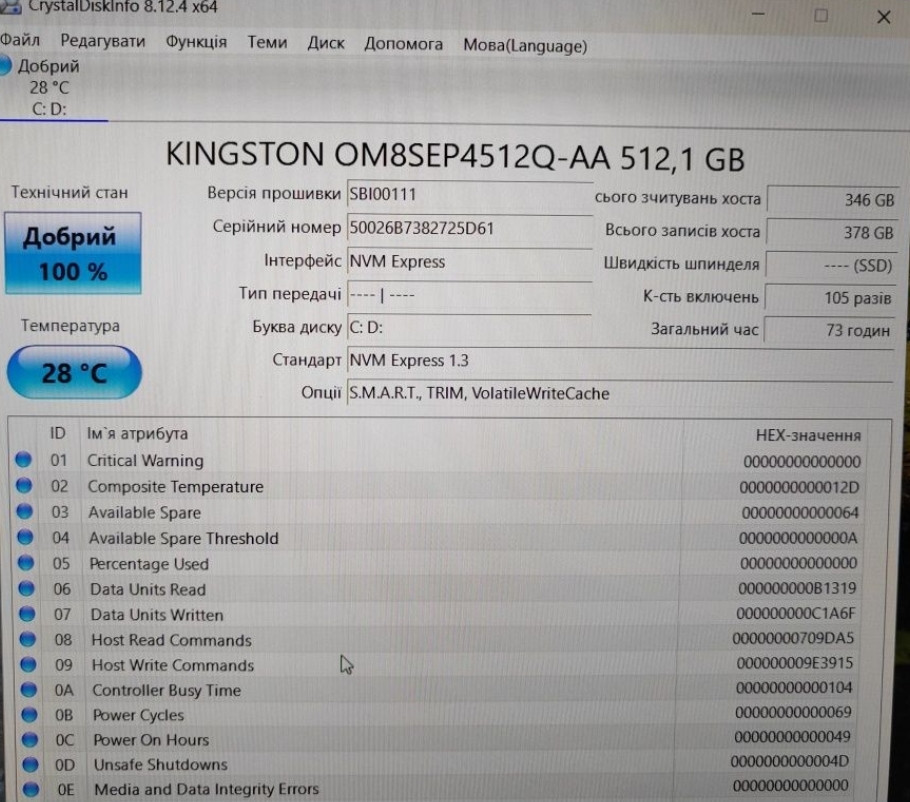
Task: Click the status circle for Composite Temperature
Action: coord(25,487)
